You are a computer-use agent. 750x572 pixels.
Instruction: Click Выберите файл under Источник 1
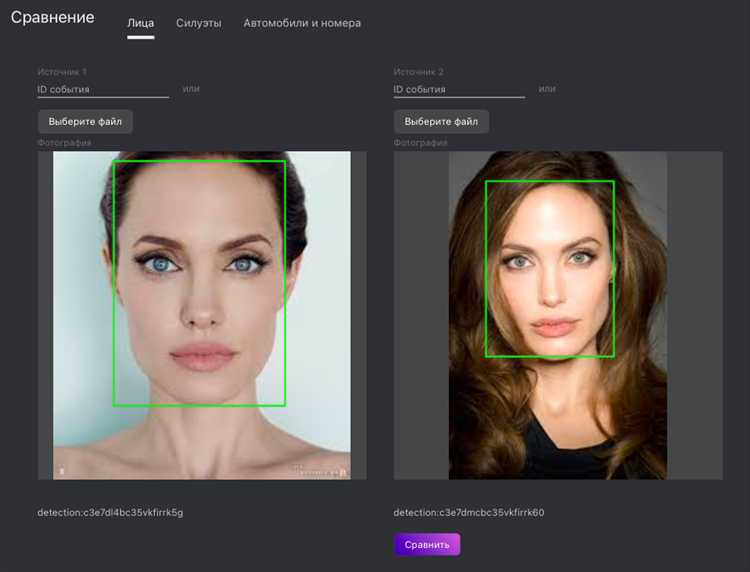tap(85, 121)
